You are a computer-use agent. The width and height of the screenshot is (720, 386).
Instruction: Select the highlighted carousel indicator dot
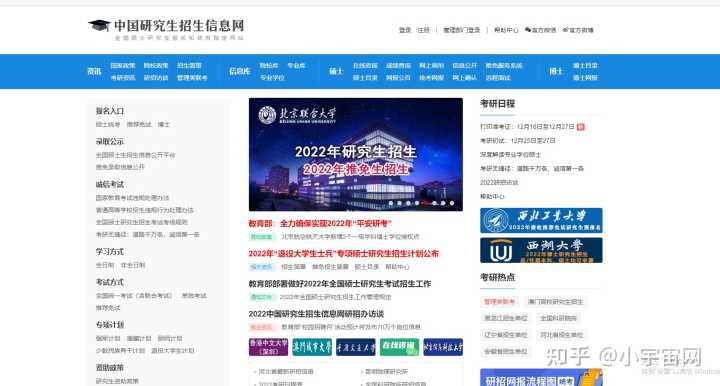pos(426,203)
